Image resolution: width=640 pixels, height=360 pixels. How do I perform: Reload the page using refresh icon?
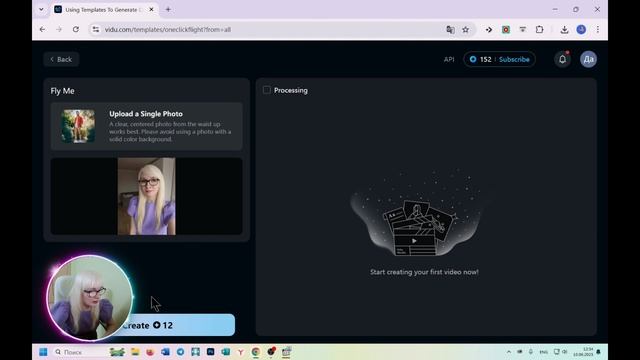76,29
